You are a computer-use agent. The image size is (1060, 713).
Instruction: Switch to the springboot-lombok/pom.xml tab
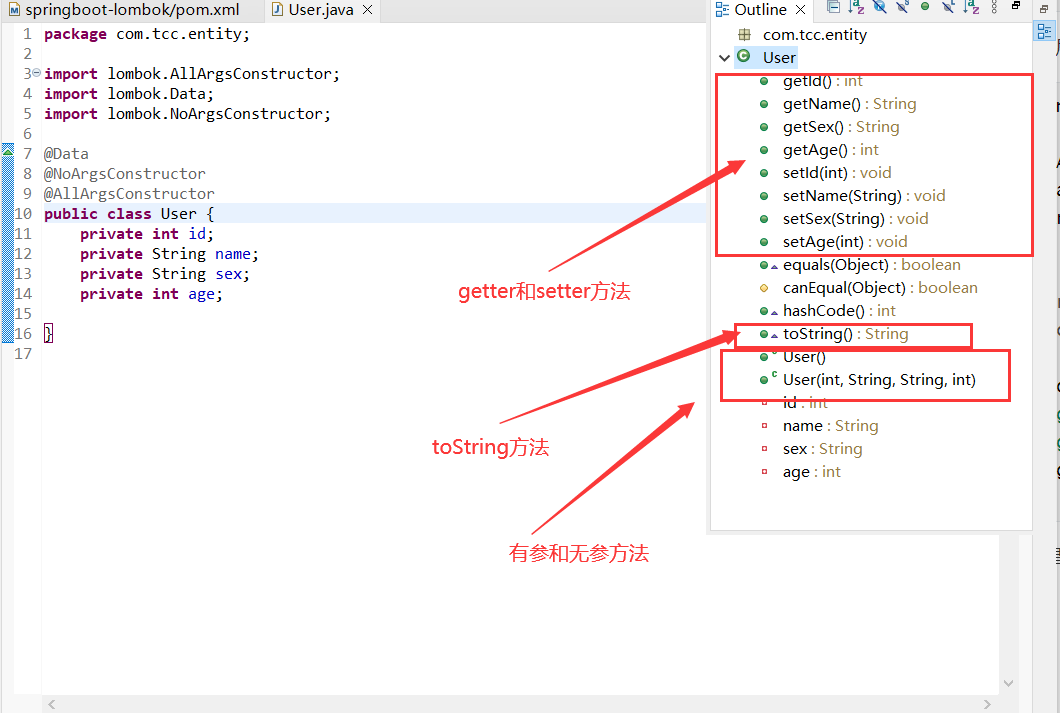coord(124,9)
